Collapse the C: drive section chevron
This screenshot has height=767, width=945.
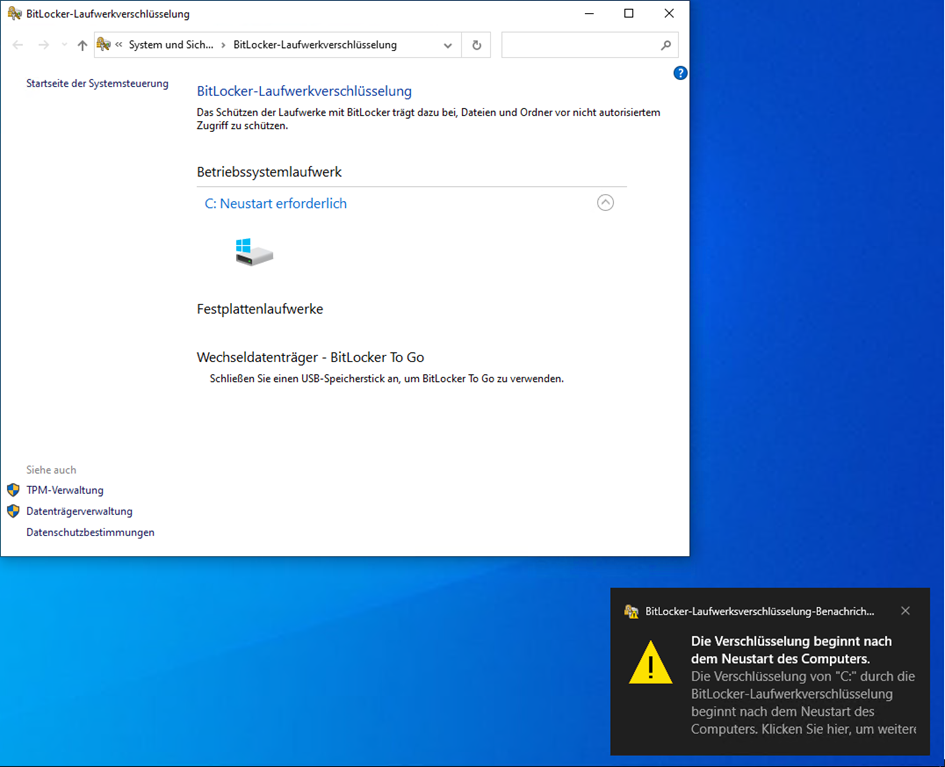point(605,202)
